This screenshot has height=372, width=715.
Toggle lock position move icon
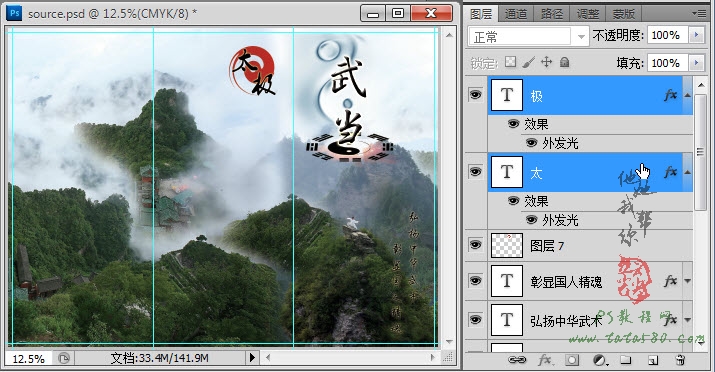546,62
